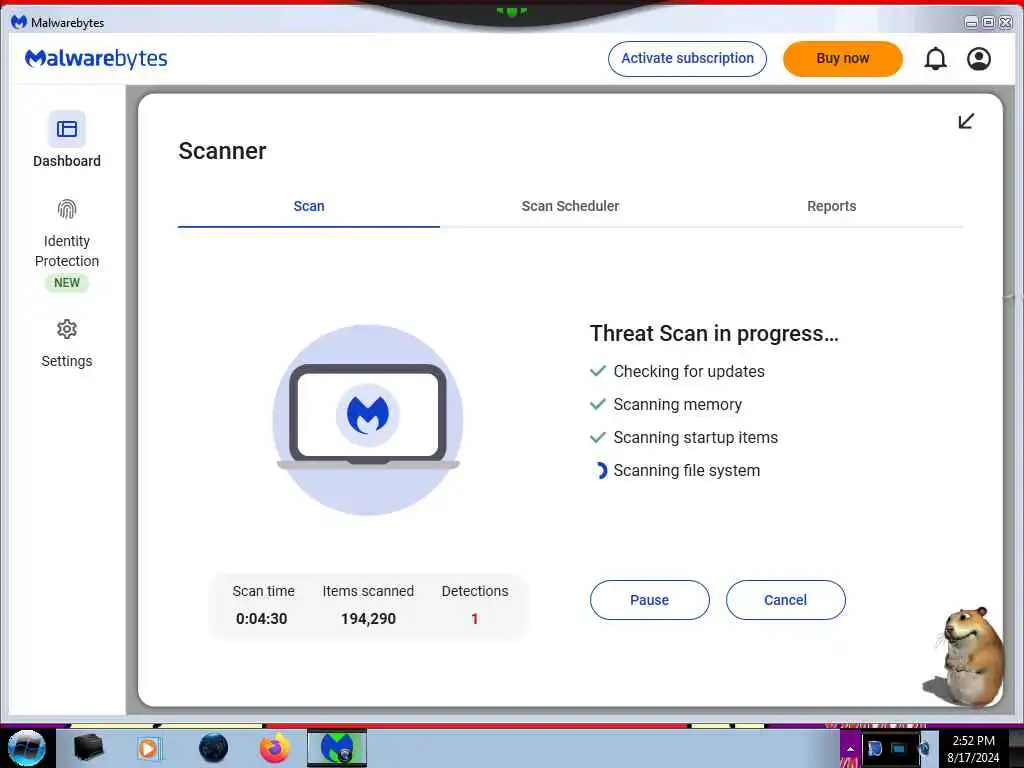
Task: Click the 'Threat Scan in progress…' heading
Action: (714, 334)
